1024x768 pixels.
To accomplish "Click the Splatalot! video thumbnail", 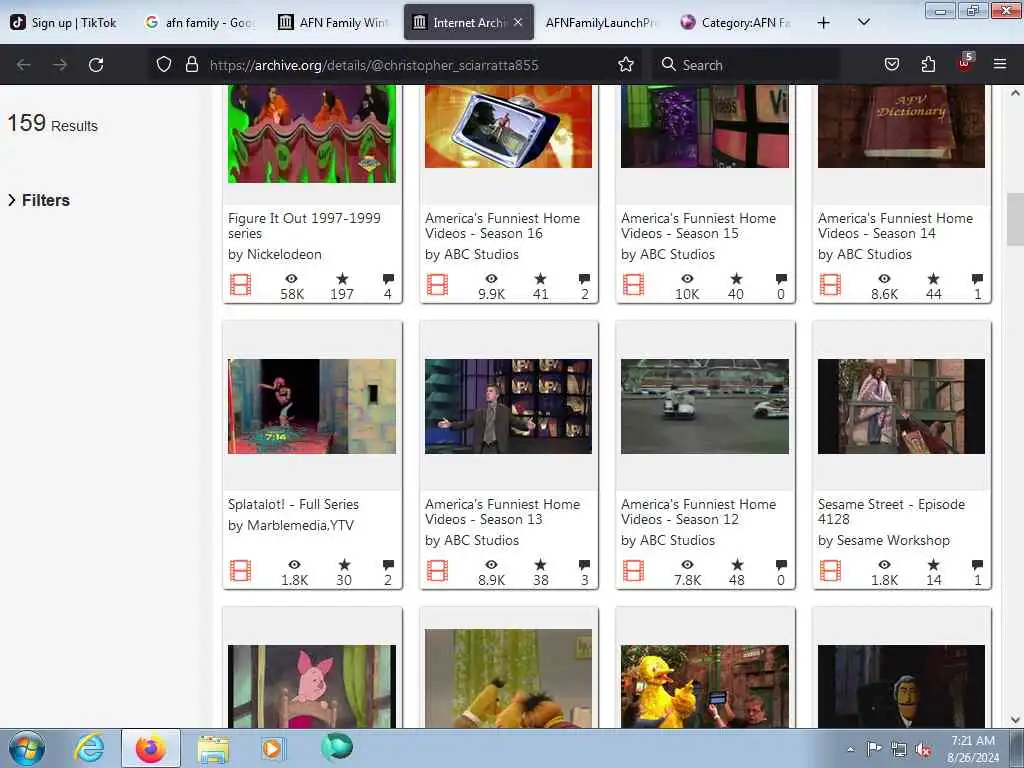I will tap(312, 406).
